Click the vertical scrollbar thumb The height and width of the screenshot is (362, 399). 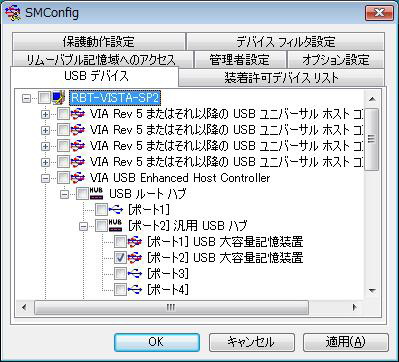coord(372,139)
